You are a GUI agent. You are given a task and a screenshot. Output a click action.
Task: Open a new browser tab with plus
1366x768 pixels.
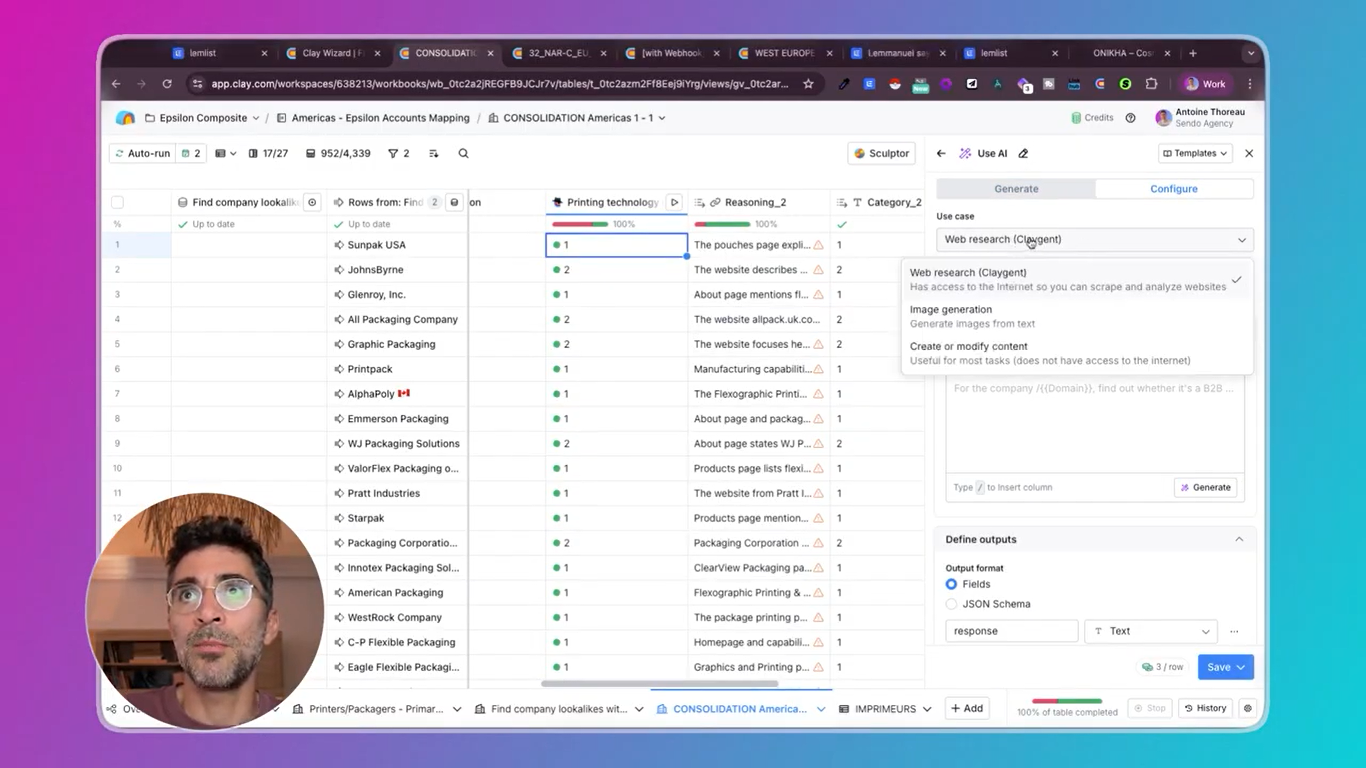(x=1193, y=53)
